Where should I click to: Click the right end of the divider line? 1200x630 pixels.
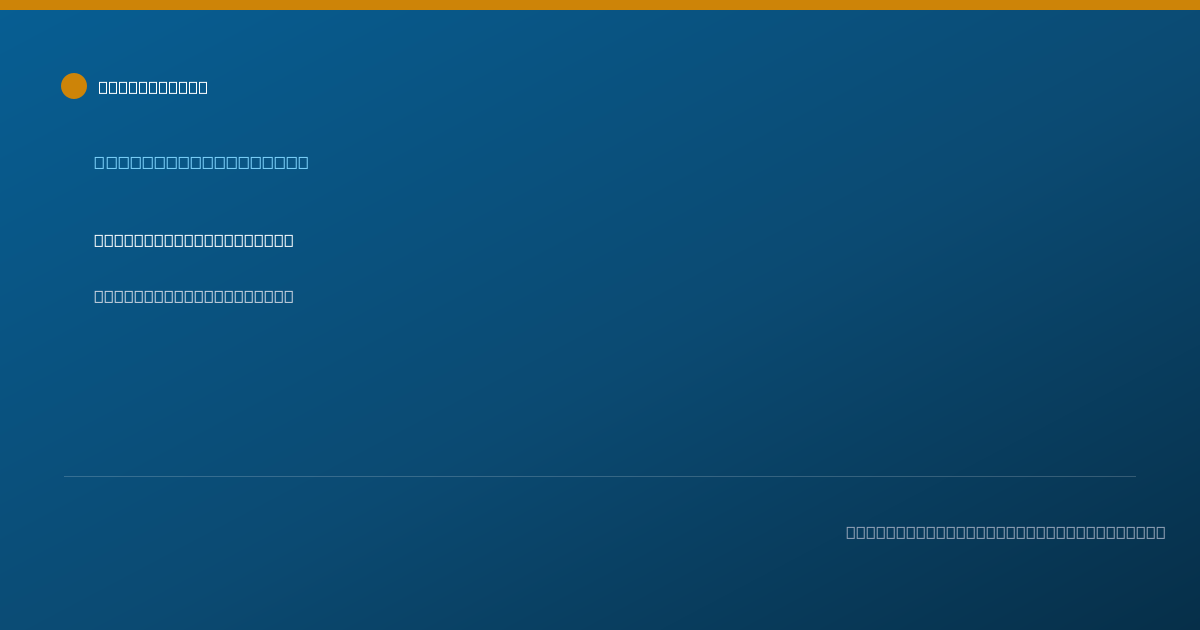pos(1135,476)
